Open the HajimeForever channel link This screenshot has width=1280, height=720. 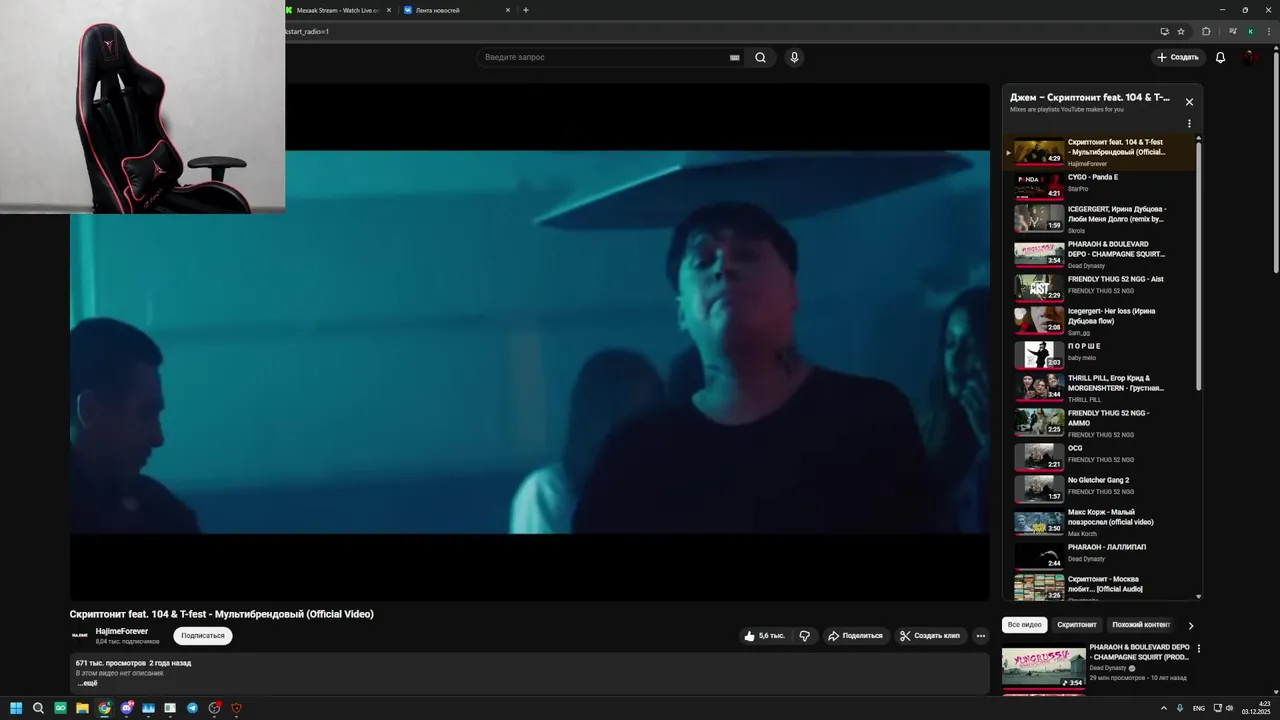pos(122,631)
